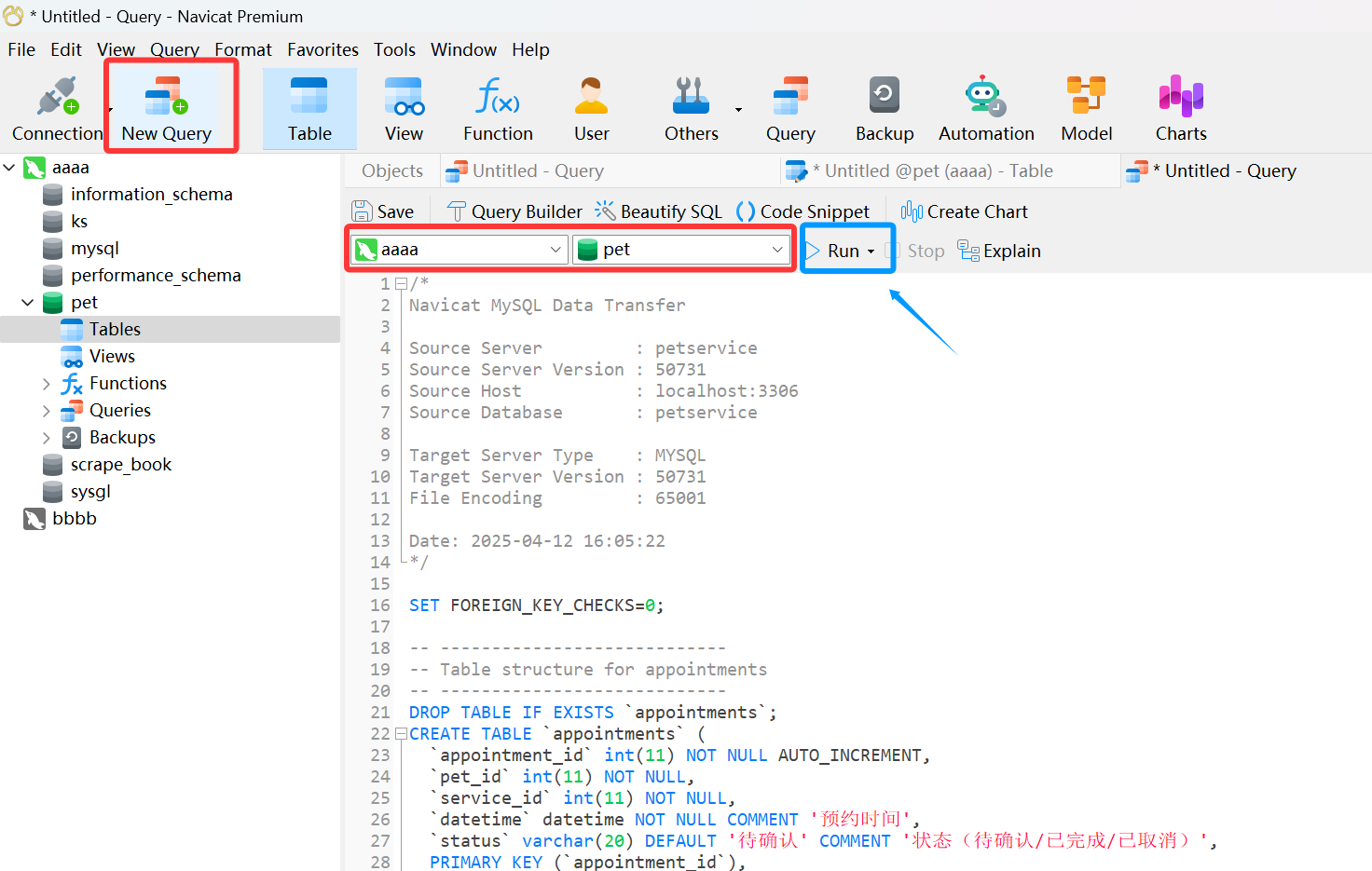Open the Favorites menu
The width and height of the screenshot is (1372, 871).
click(x=322, y=49)
